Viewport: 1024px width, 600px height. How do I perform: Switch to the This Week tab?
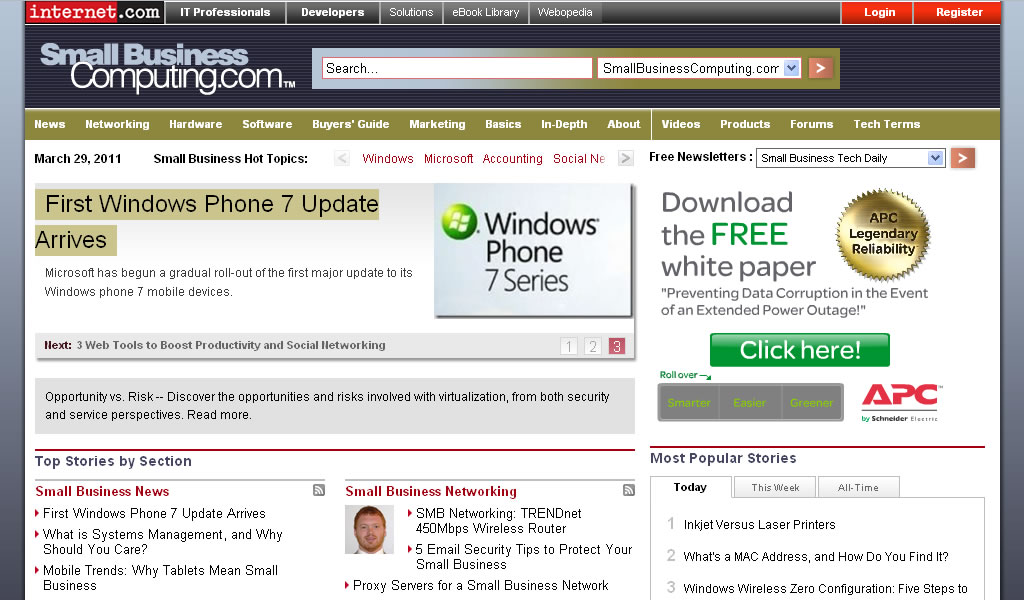[775, 488]
